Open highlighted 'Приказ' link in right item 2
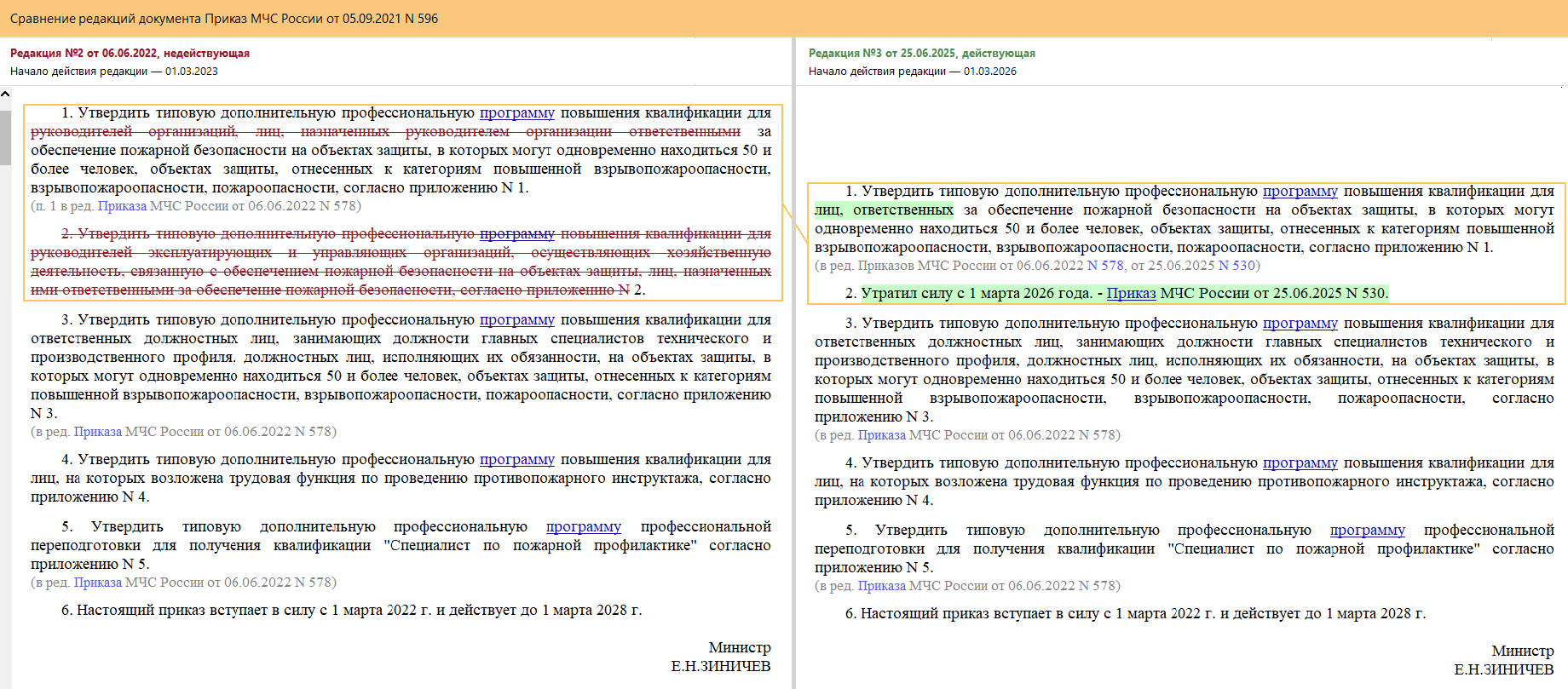The width and height of the screenshot is (1568, 689). [1131, 294]
